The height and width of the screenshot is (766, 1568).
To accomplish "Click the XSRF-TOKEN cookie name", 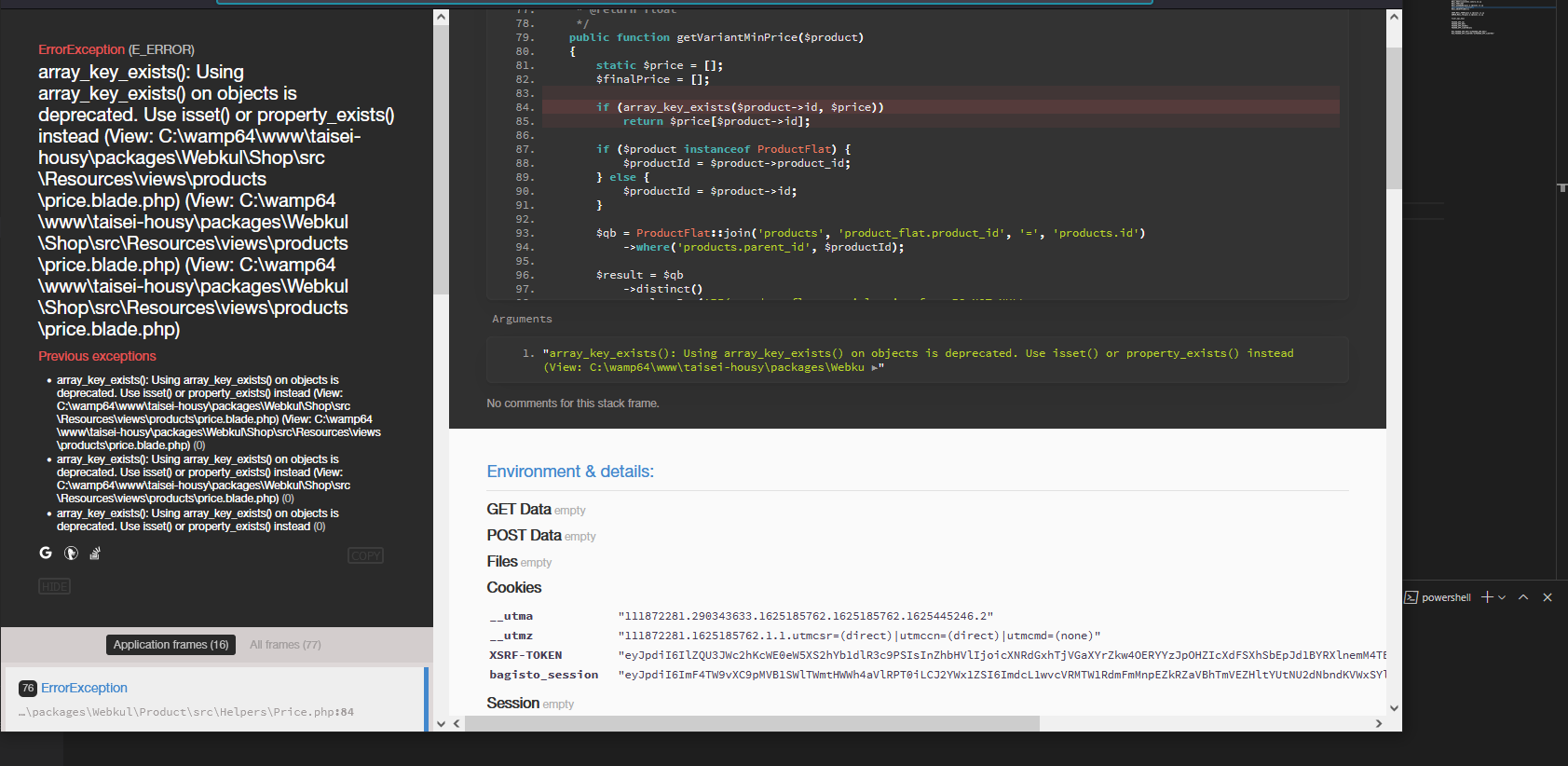I will (x=525, y=655).
